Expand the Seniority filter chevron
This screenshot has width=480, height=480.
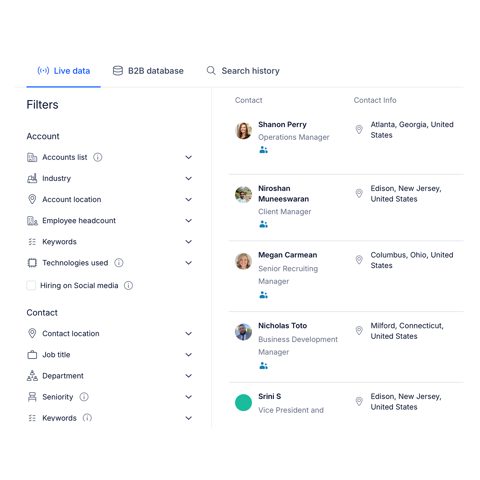tap(189, 397)
